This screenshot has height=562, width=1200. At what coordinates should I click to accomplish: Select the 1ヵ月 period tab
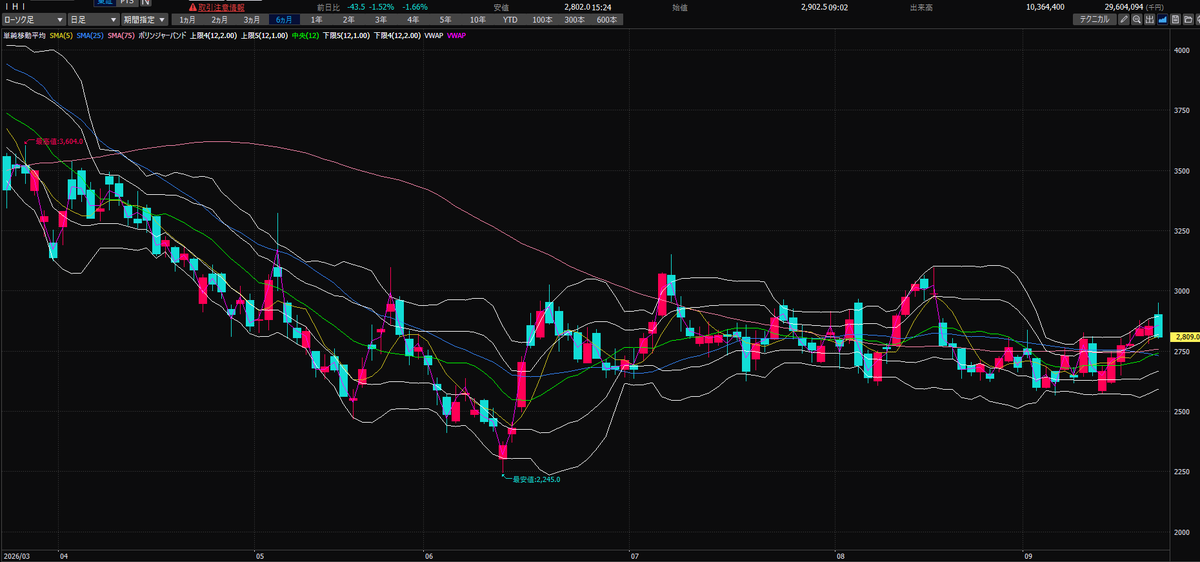[187, 19]
